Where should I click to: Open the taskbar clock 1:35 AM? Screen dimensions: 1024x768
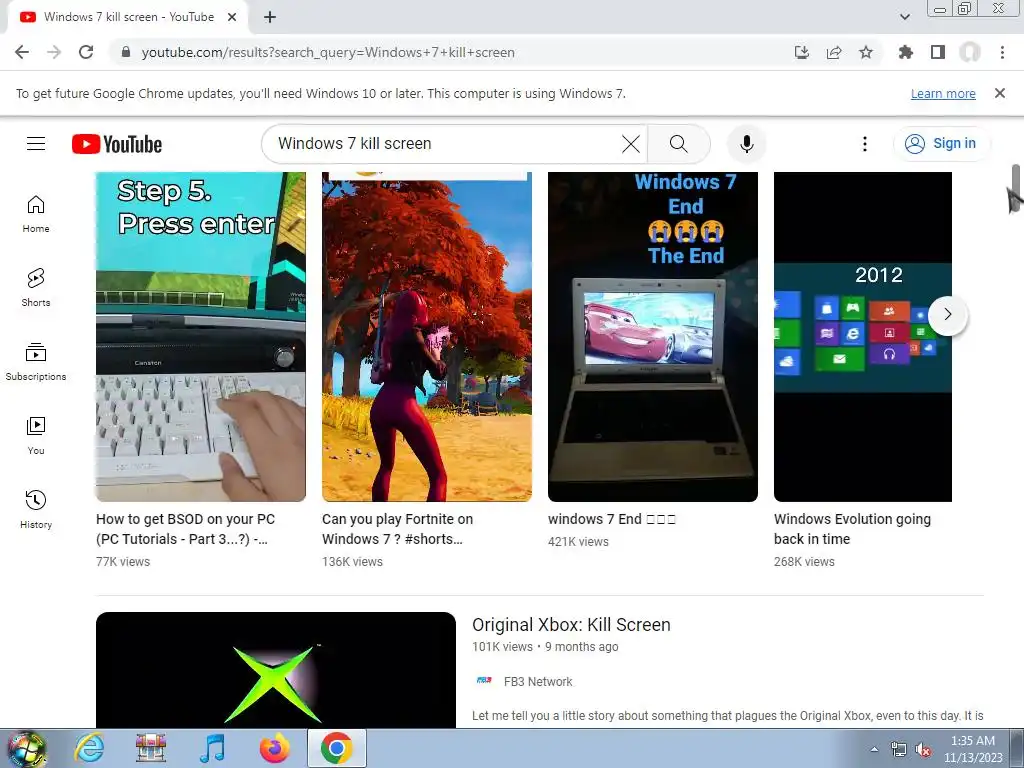pos(972,749)
